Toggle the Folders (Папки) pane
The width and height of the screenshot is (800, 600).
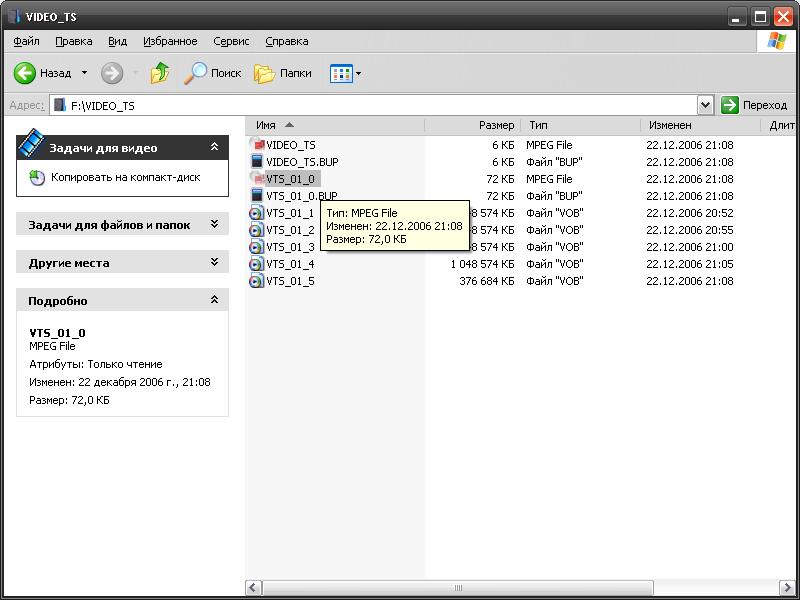[283, 73]
